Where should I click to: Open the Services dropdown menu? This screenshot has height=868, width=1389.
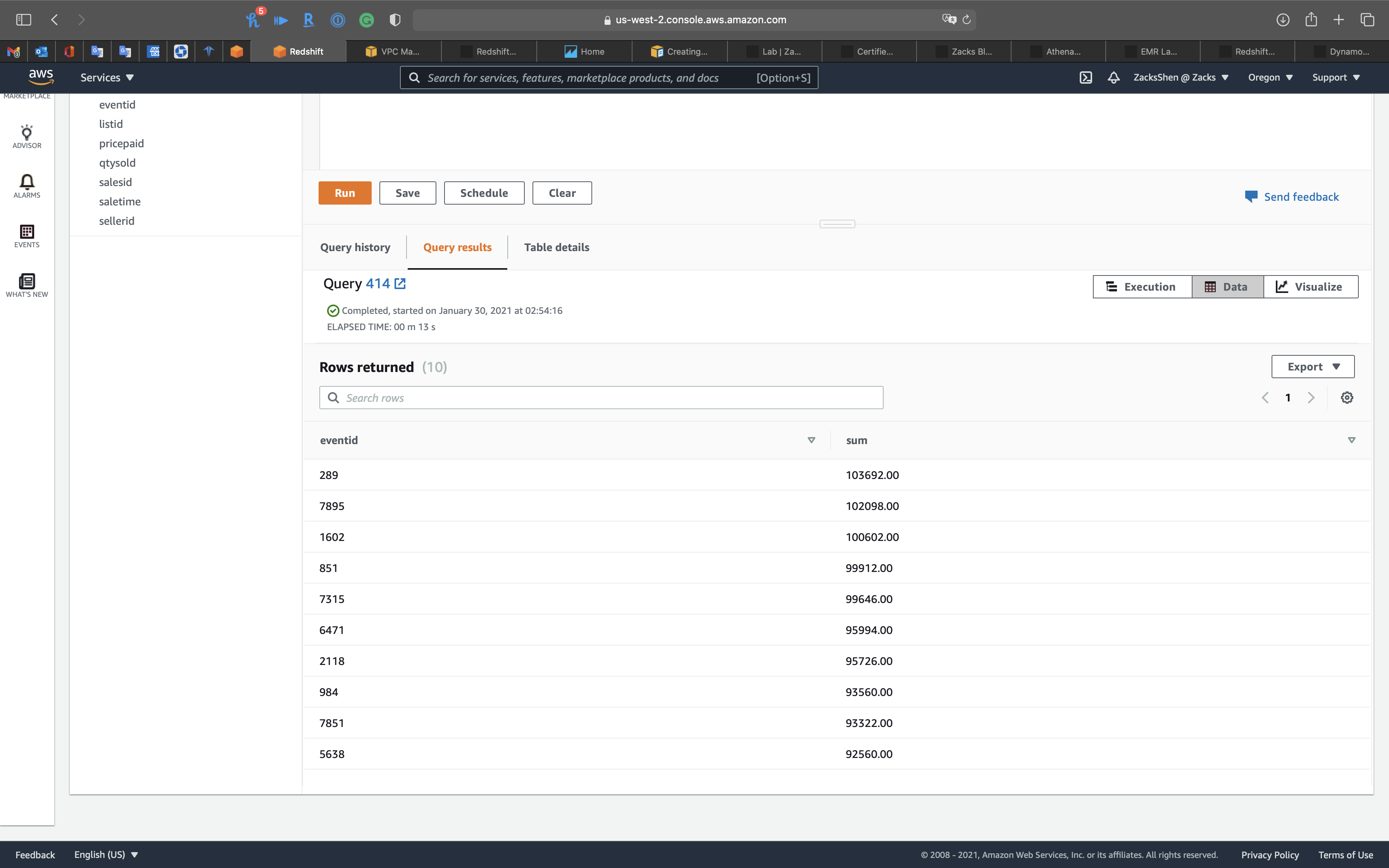click(x=107, y=77)
